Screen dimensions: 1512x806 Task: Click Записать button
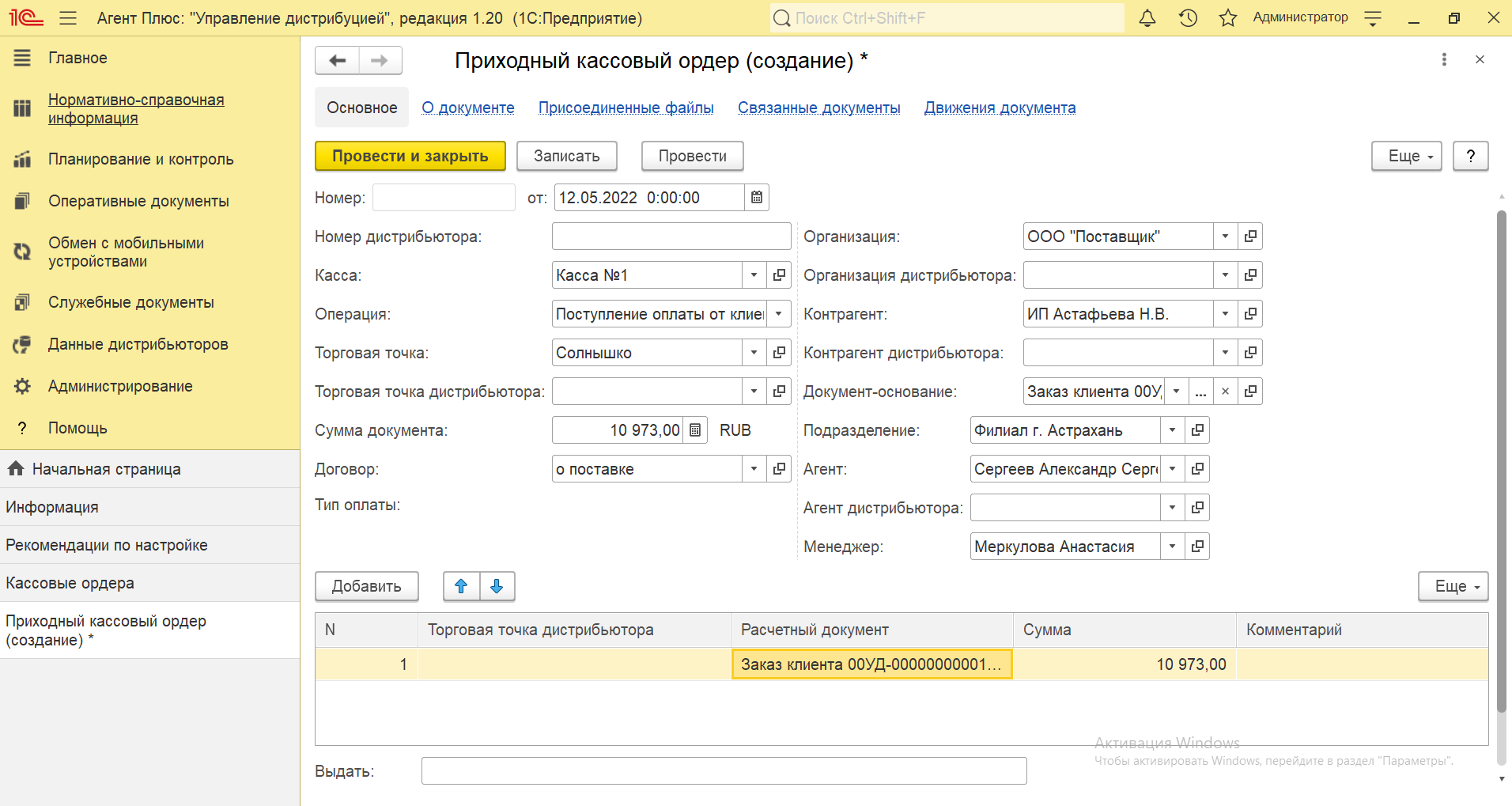tap(567, 156)
